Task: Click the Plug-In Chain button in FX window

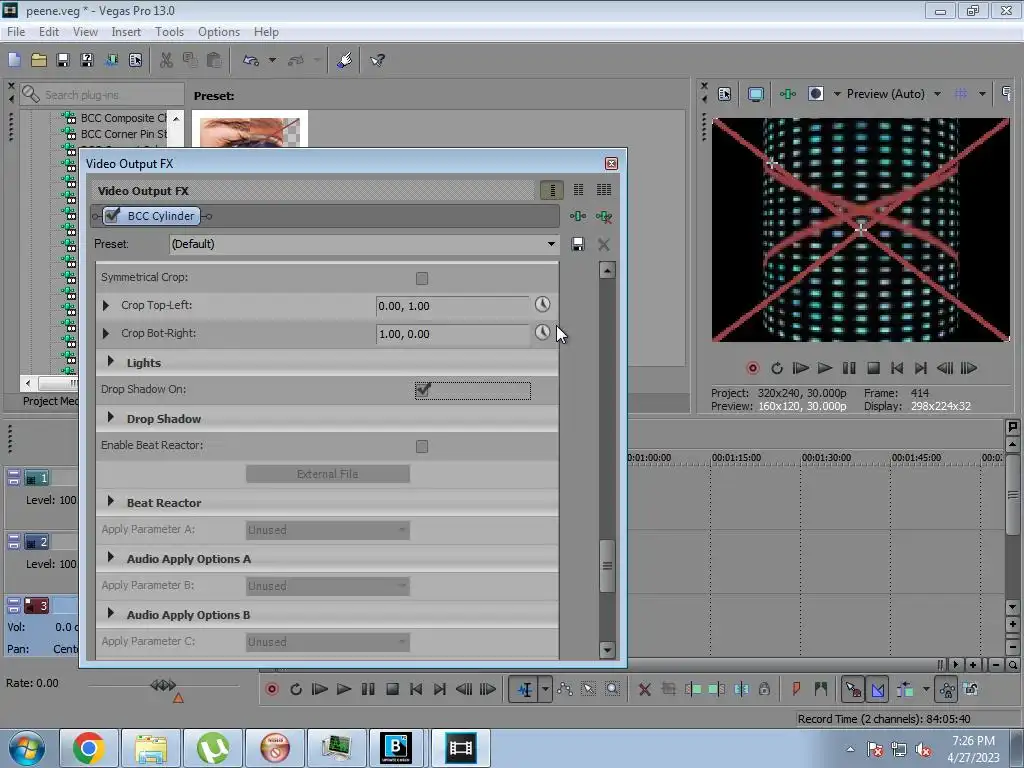Action: (x=578, y=216)
